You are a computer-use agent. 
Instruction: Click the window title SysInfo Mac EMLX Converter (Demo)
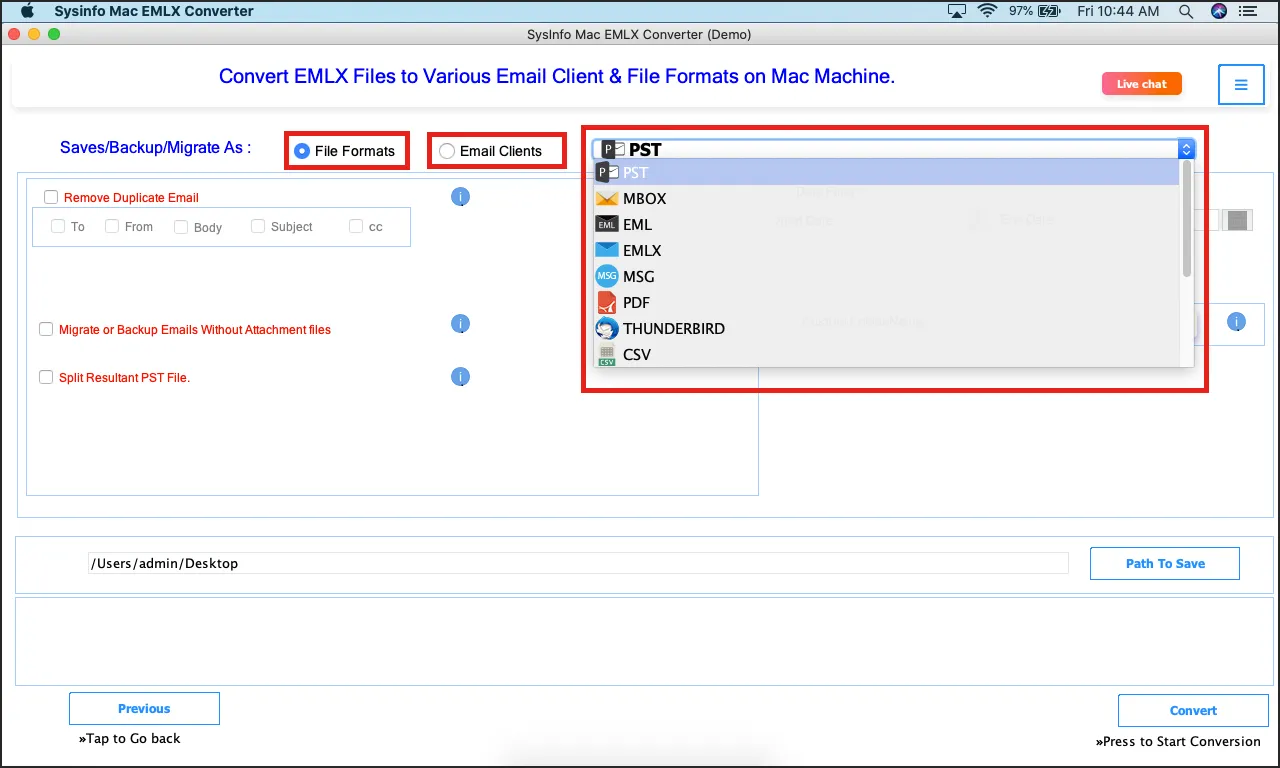639,34
